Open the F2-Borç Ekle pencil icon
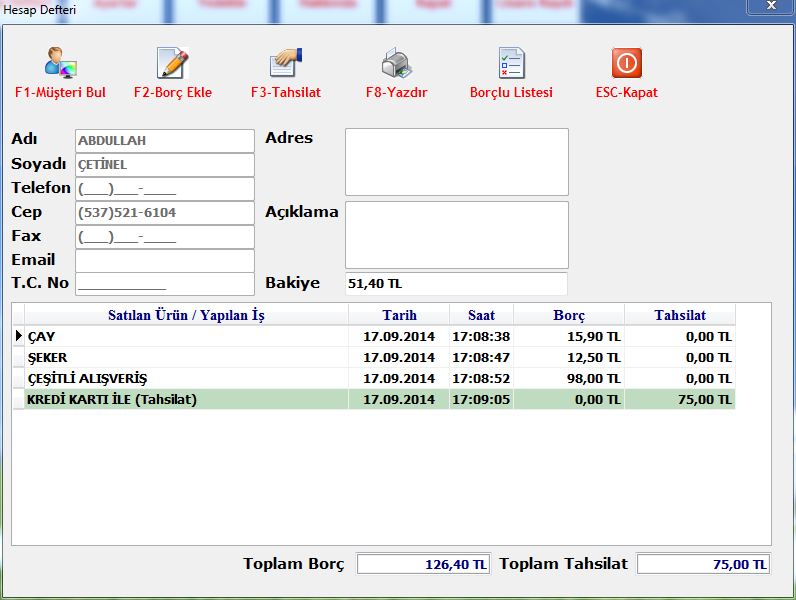The height and width of the screenshot is (600, 796). 173,62
